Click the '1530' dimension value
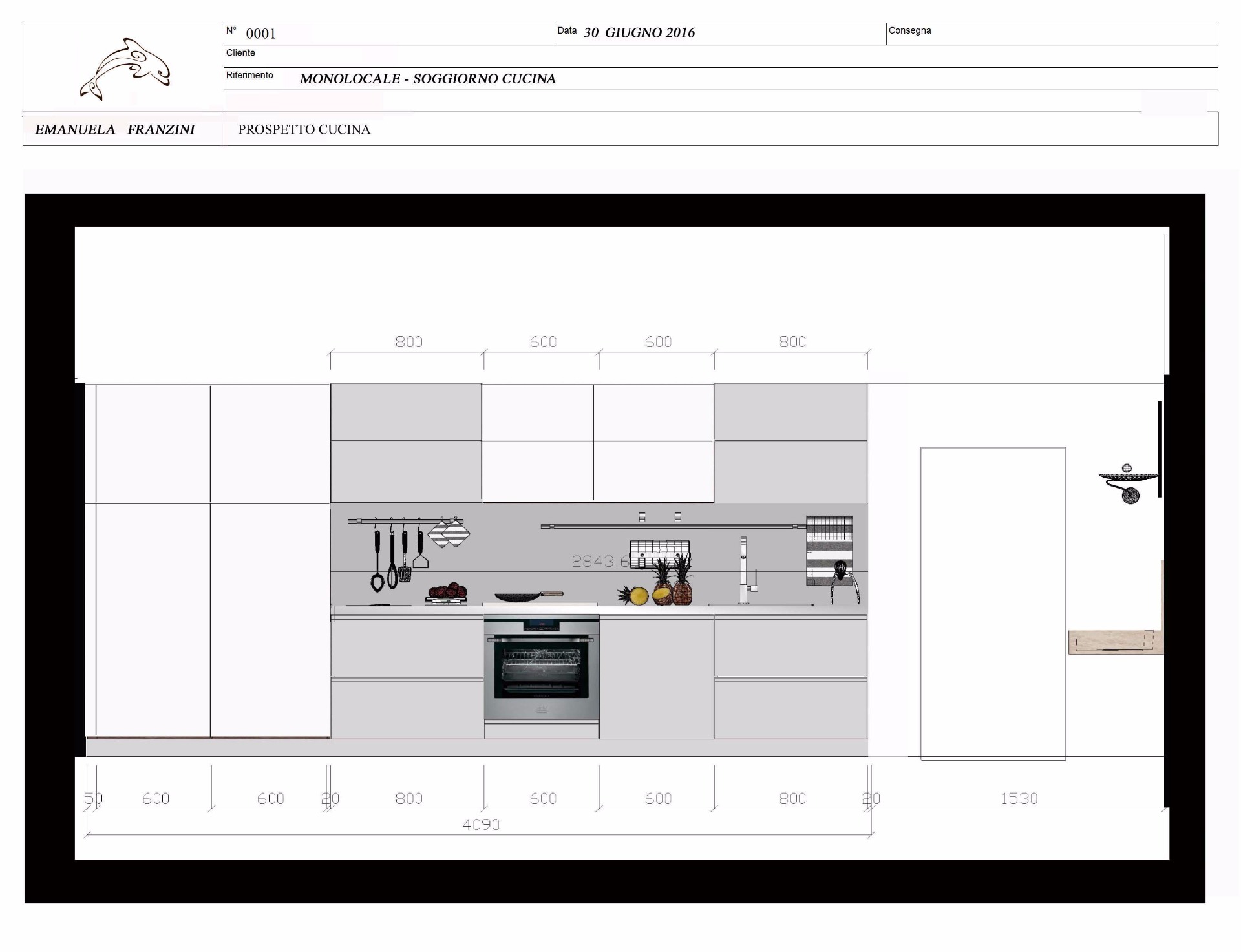 (x=1019, y=799)
